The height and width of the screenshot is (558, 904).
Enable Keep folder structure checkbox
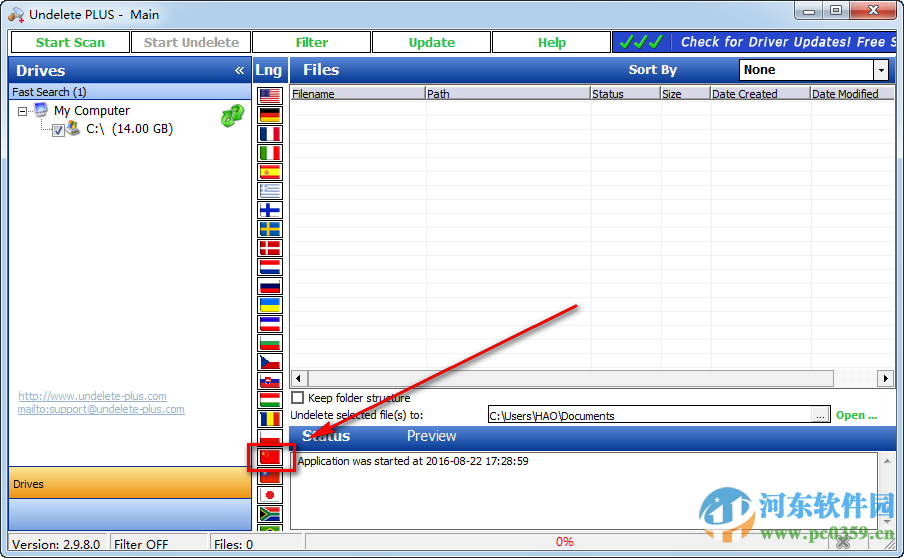(x=297, y=398)
